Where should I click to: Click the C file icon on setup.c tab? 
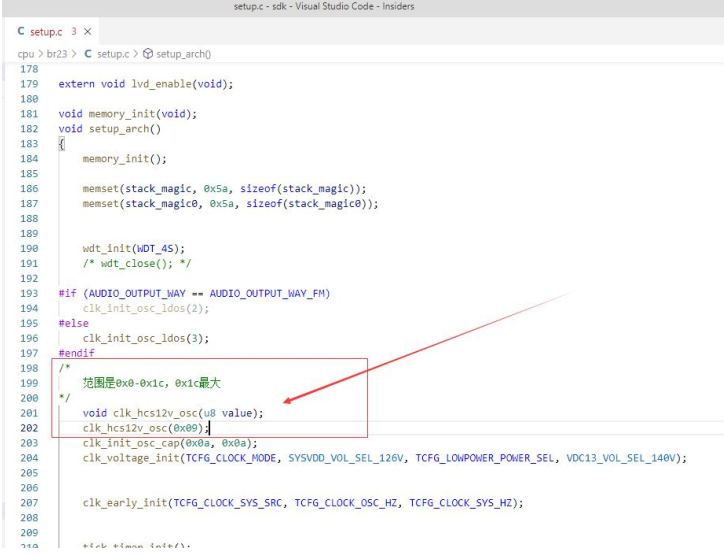(21, 31)
